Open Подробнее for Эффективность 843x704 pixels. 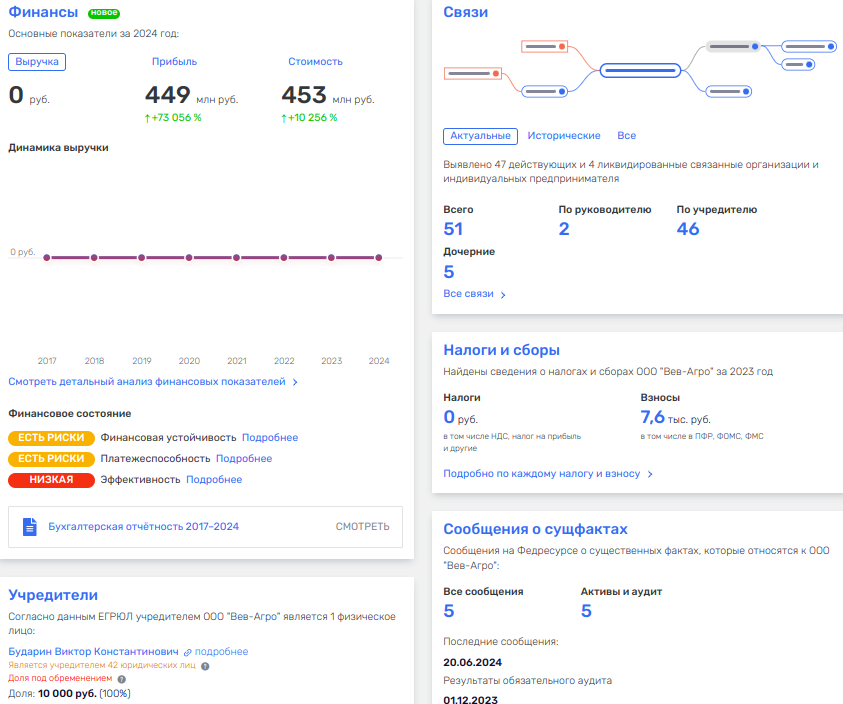tap(214, 480)
